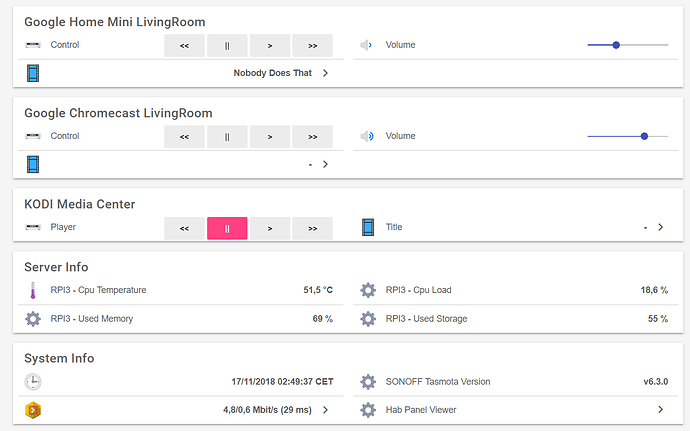Viewport: 690px width, 431px height.
Task: Click the gear icon for RPI3 Used Storage
Action: [368, 319]
